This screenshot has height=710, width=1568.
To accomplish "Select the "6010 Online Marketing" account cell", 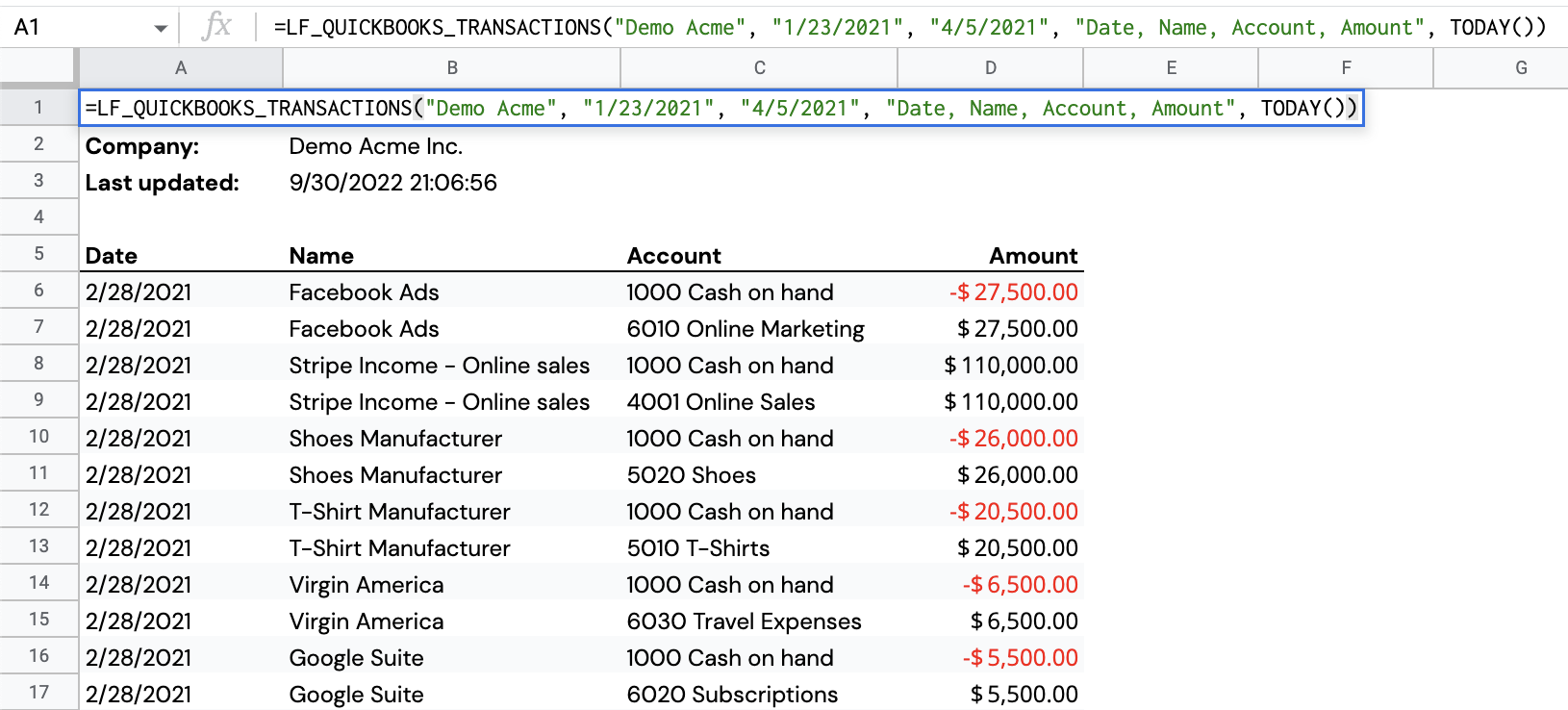I will [x=759, y=328].
